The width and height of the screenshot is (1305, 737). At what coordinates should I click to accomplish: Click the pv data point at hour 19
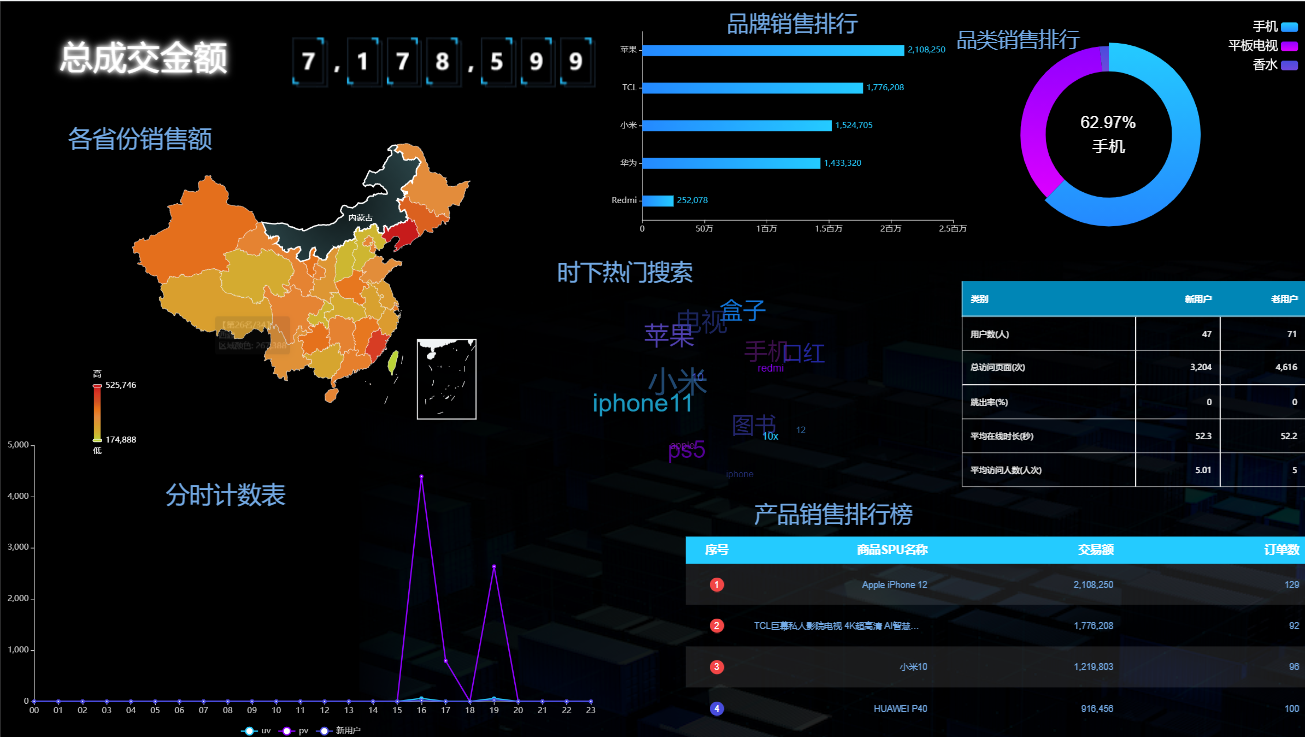(494, 567)
